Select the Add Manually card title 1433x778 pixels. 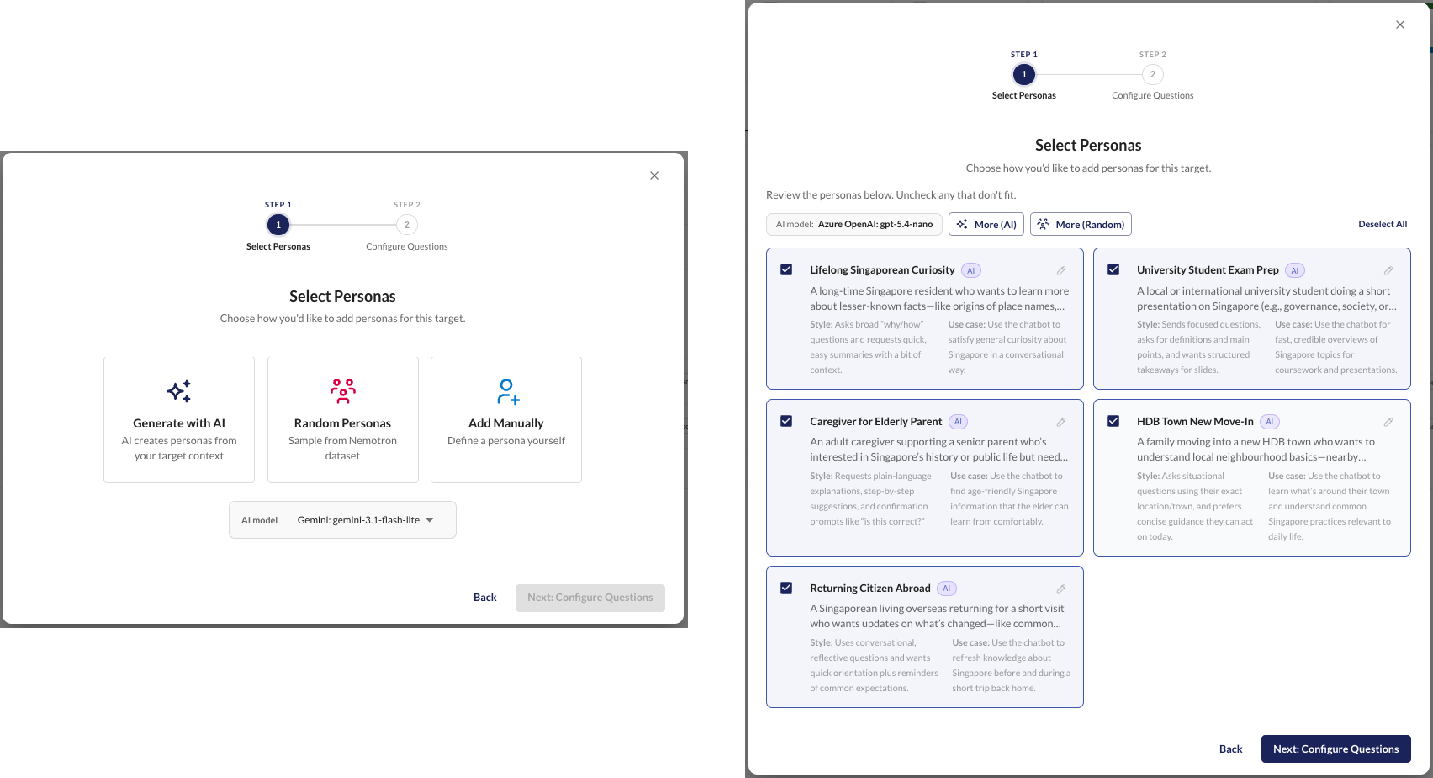click(506, 423)
